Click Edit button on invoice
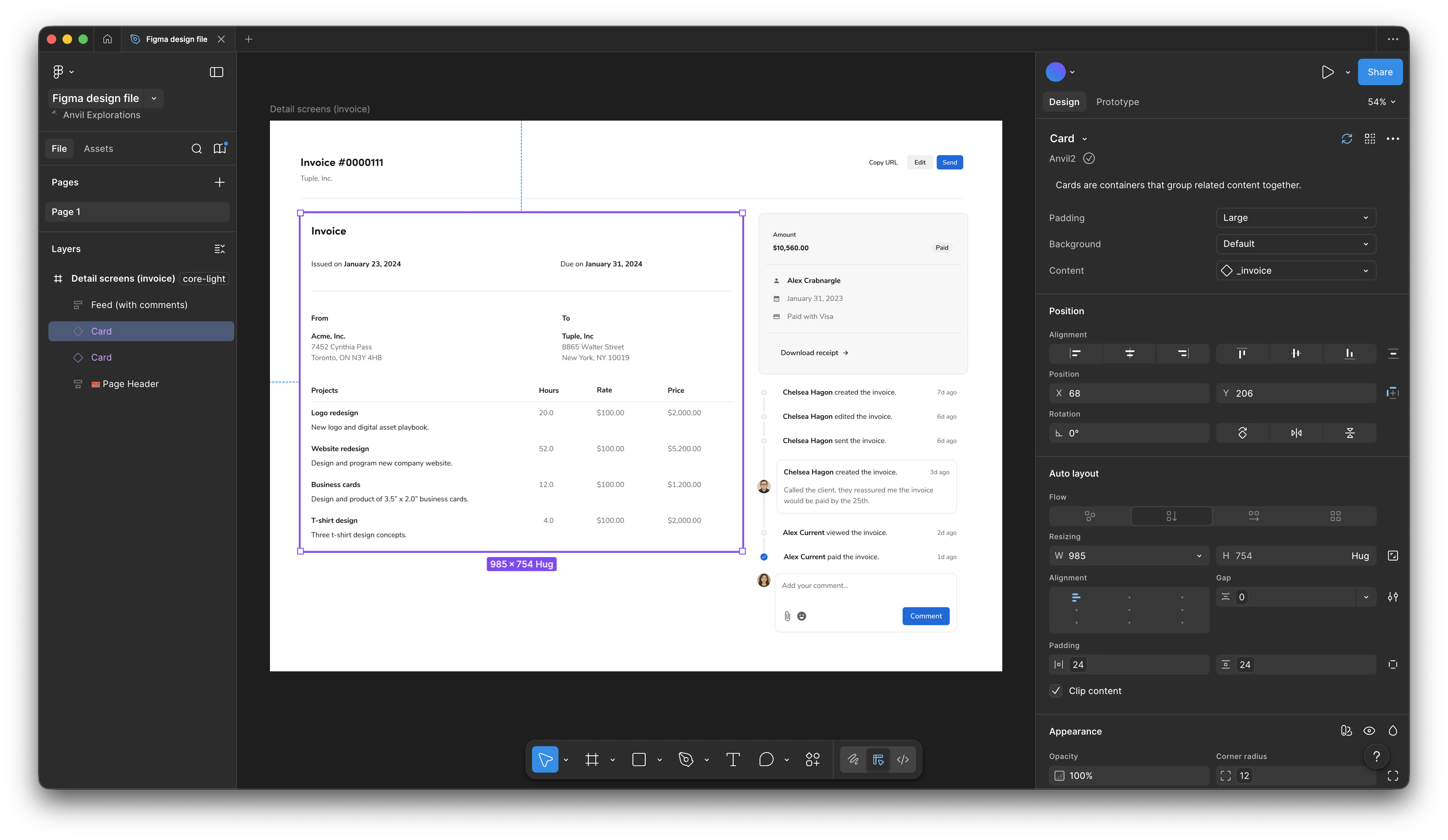The height and width of the screenshot is (840, 1448). [920, 162]
